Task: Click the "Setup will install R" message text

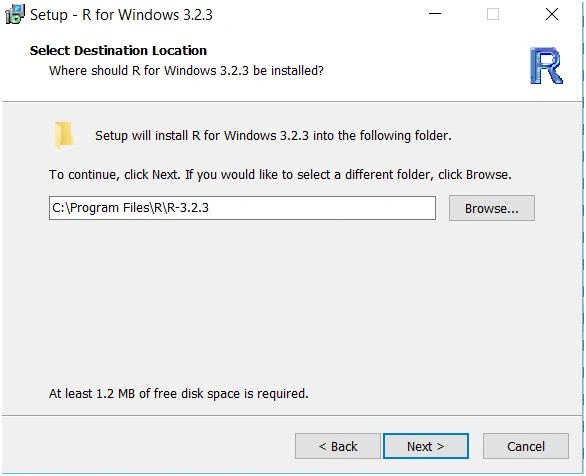Action: pos(273,135)
